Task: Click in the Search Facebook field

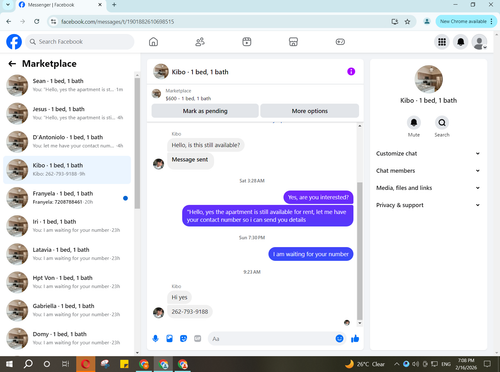Action: 80,42
